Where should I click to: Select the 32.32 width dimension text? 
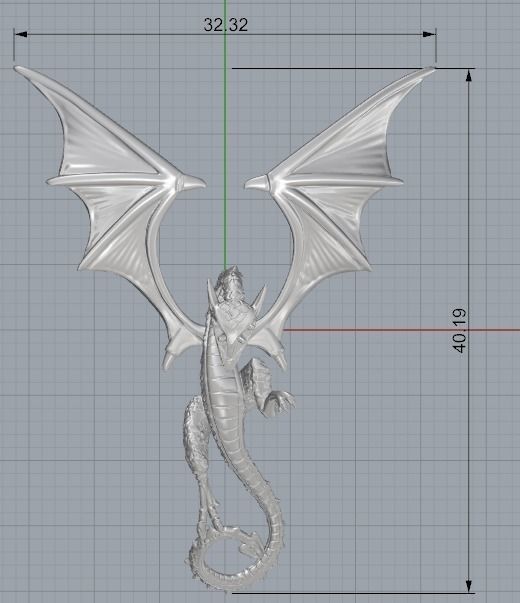tap(226, 25)
